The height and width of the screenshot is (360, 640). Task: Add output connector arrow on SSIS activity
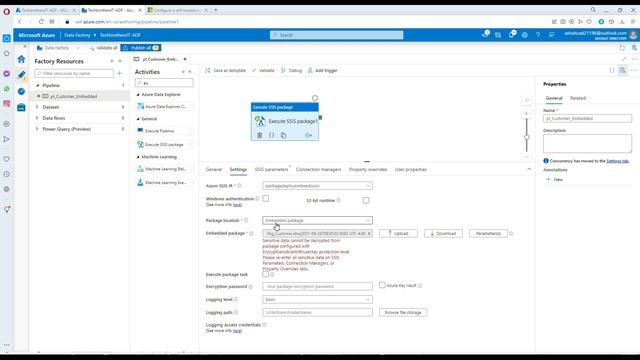(x=308, y=135)
